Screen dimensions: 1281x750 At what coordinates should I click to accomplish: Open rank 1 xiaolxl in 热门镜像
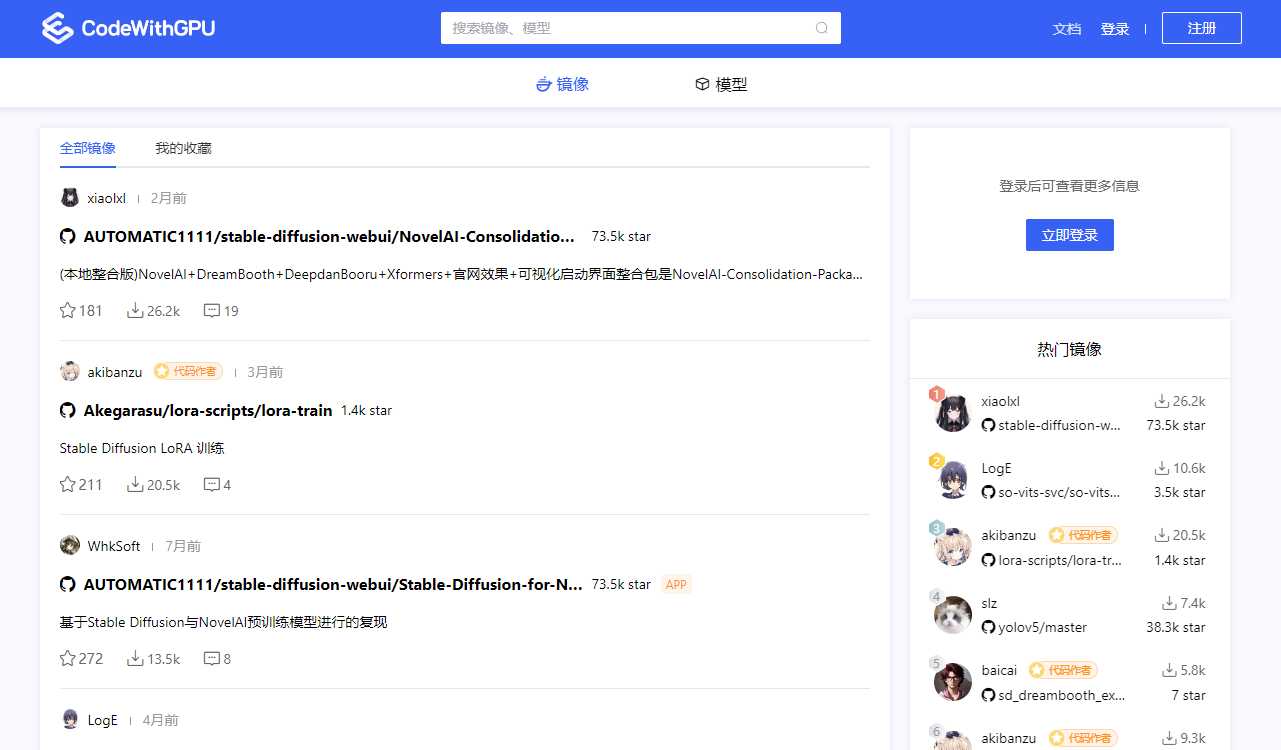[1001, 401]
